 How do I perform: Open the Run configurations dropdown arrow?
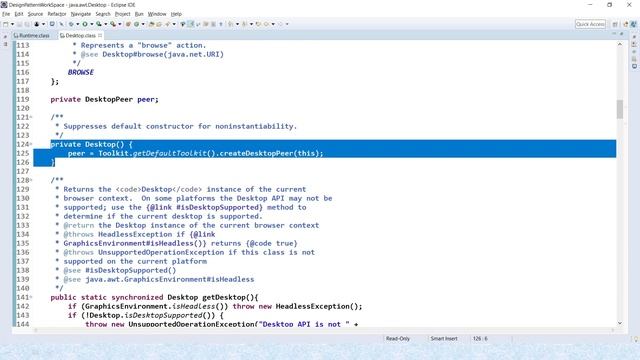click(x=91, y=24)
